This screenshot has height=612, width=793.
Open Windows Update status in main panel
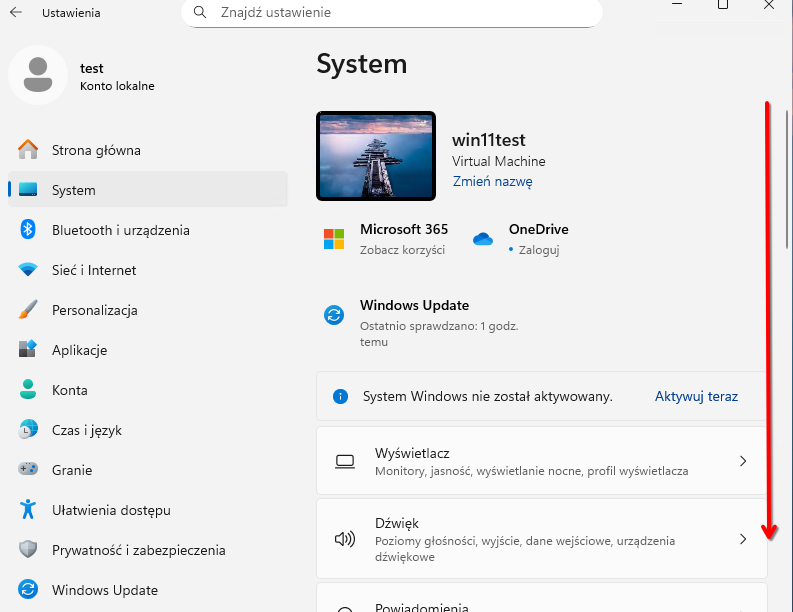pos(421,322)
